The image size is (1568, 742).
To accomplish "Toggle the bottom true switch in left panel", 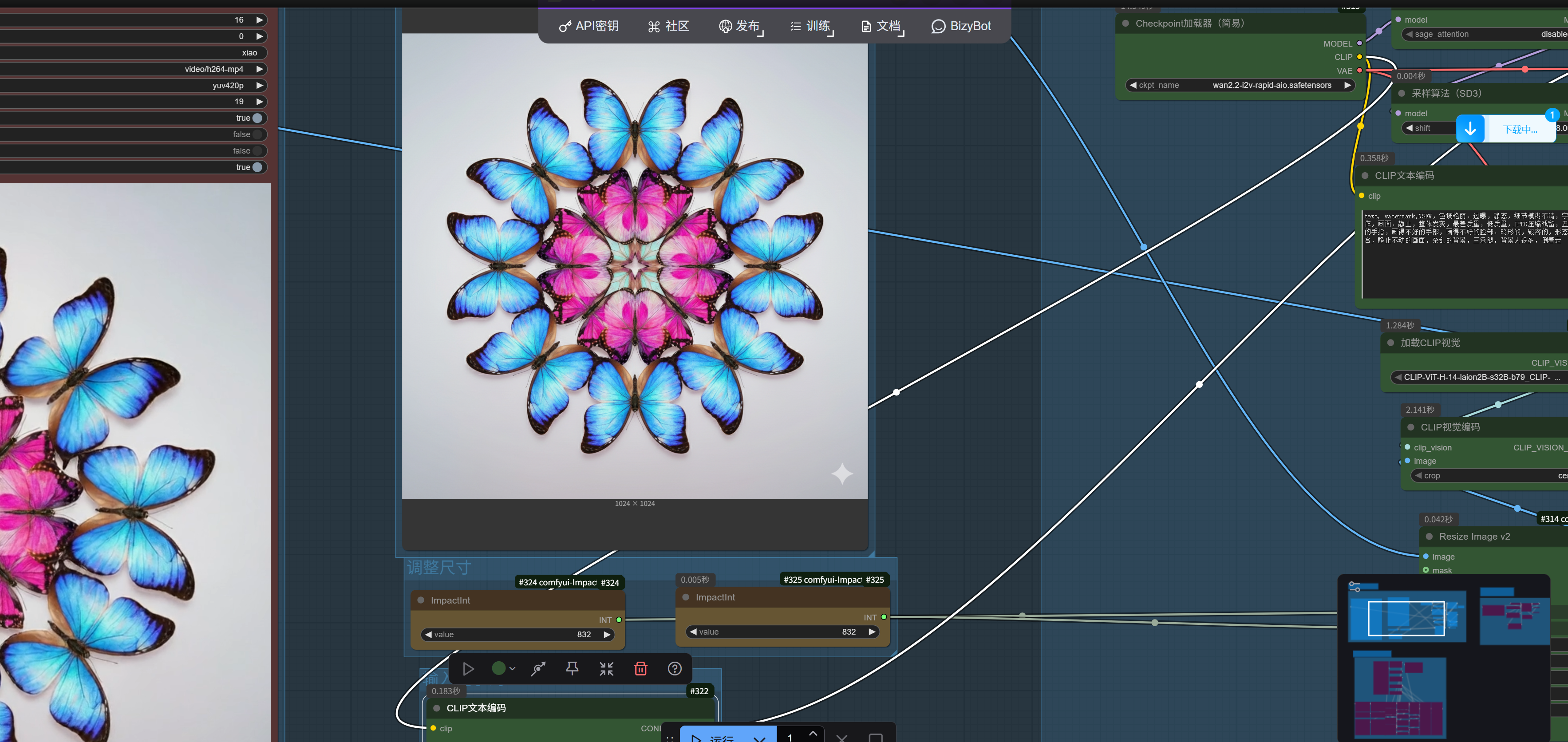I will pos(257,167).
